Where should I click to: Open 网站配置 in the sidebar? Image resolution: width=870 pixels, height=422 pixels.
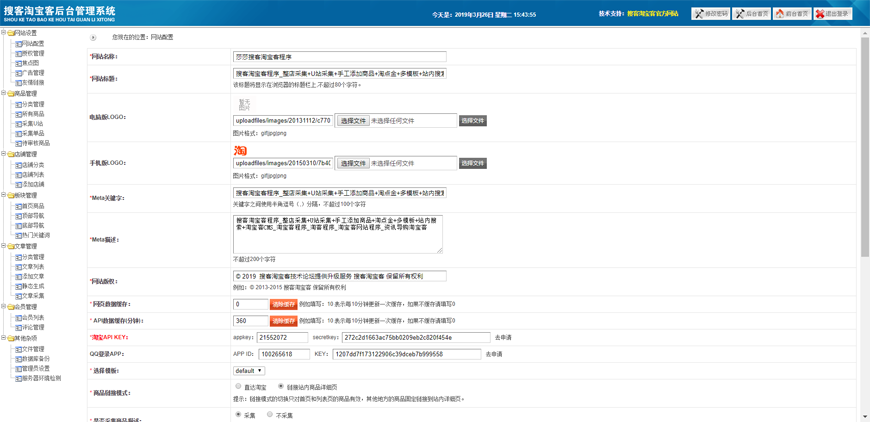tap(33, 43)
